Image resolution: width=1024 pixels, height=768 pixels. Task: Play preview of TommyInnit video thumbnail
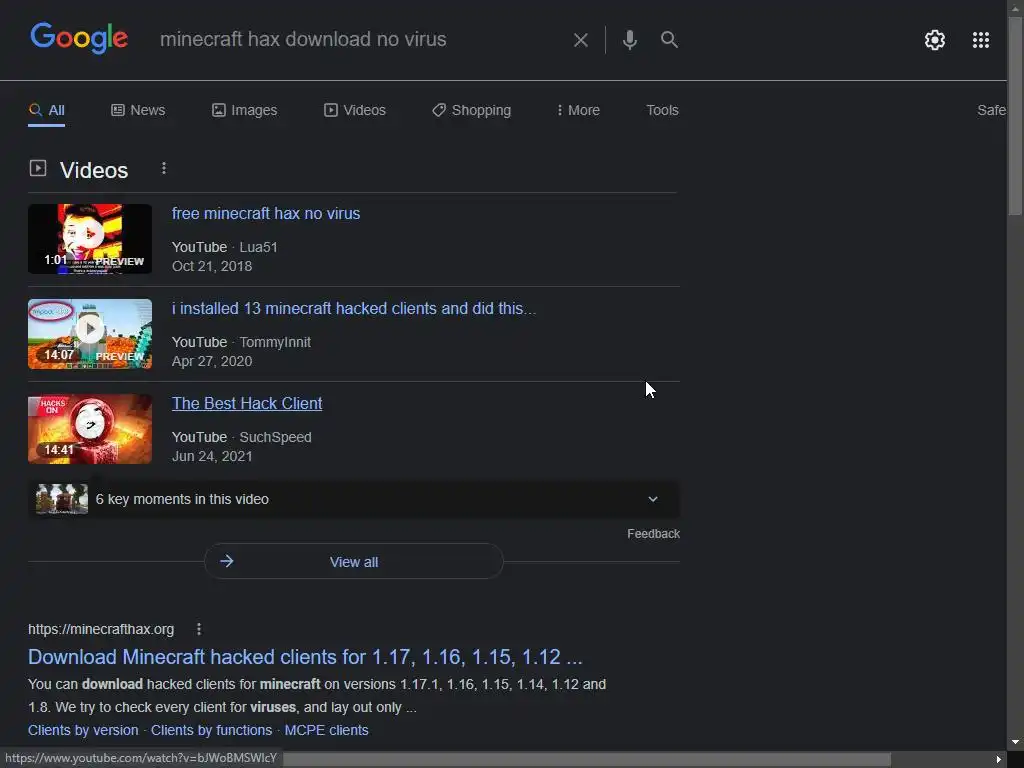tap(89, 334)
